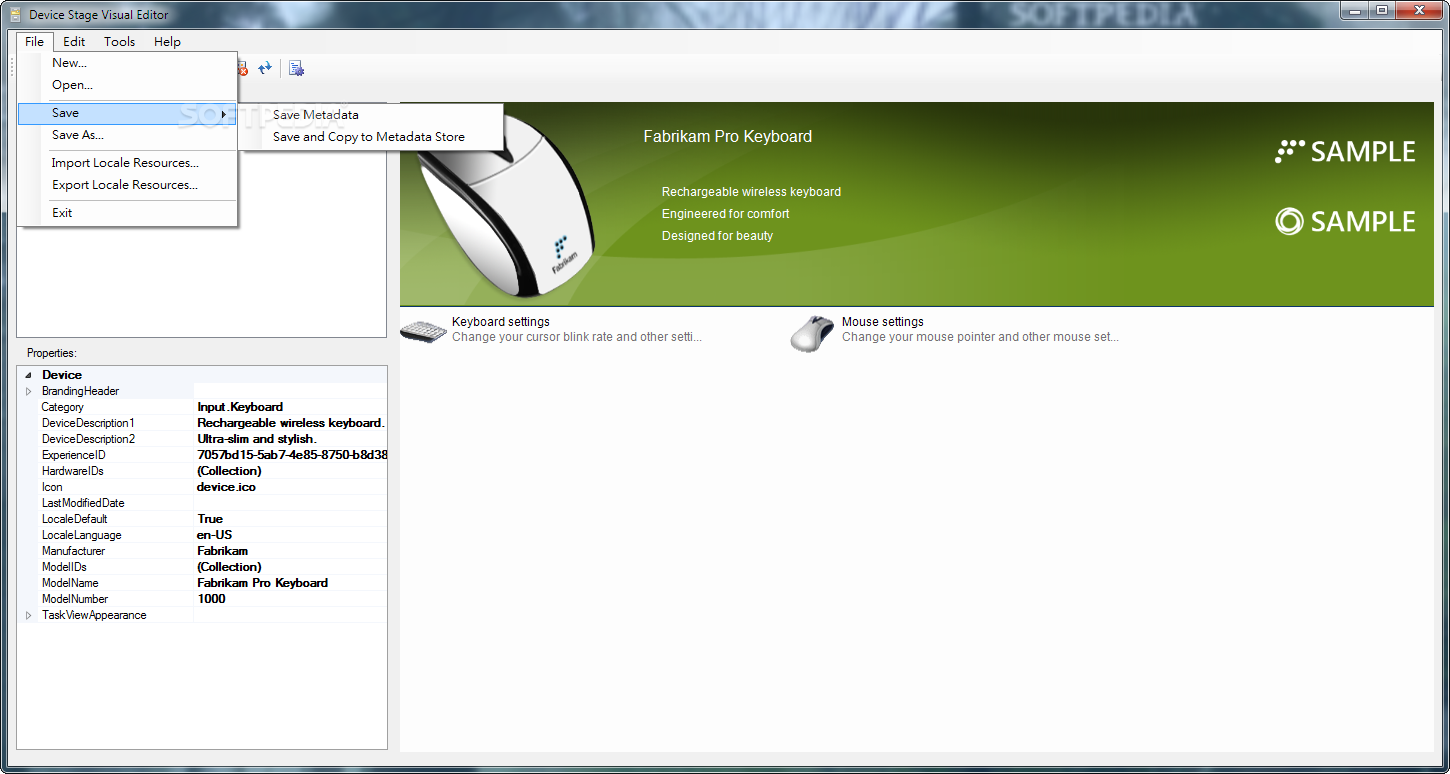Open the Tools menu
The image size is (1450, 774).
[x=120, y=41]
